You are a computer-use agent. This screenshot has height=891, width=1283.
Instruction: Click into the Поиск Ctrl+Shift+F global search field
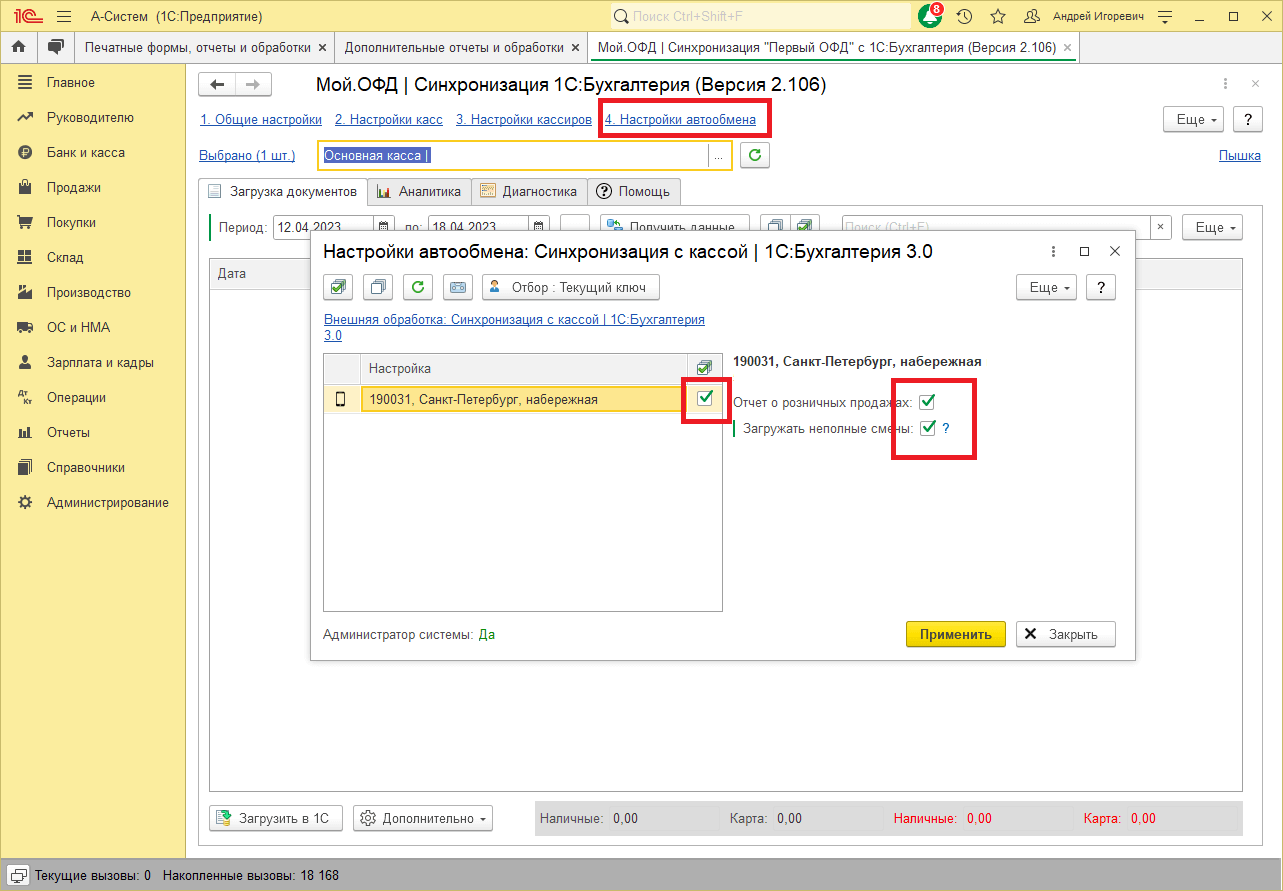pos(761,16)
